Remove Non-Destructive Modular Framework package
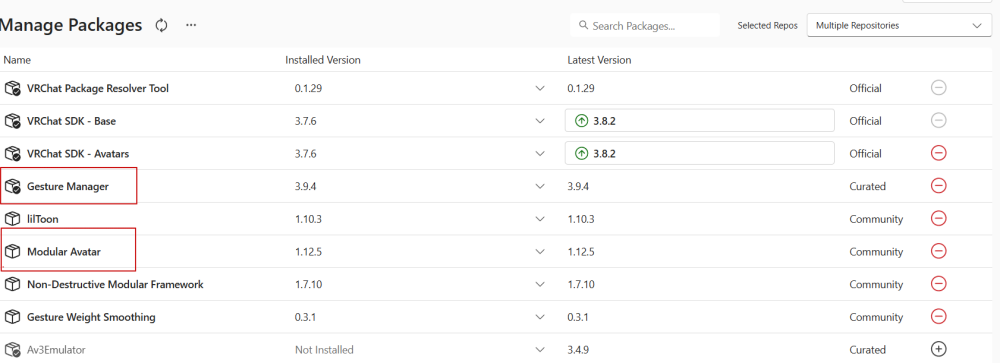The width and height of the screenshot is (1000, 363). (938, 284)
